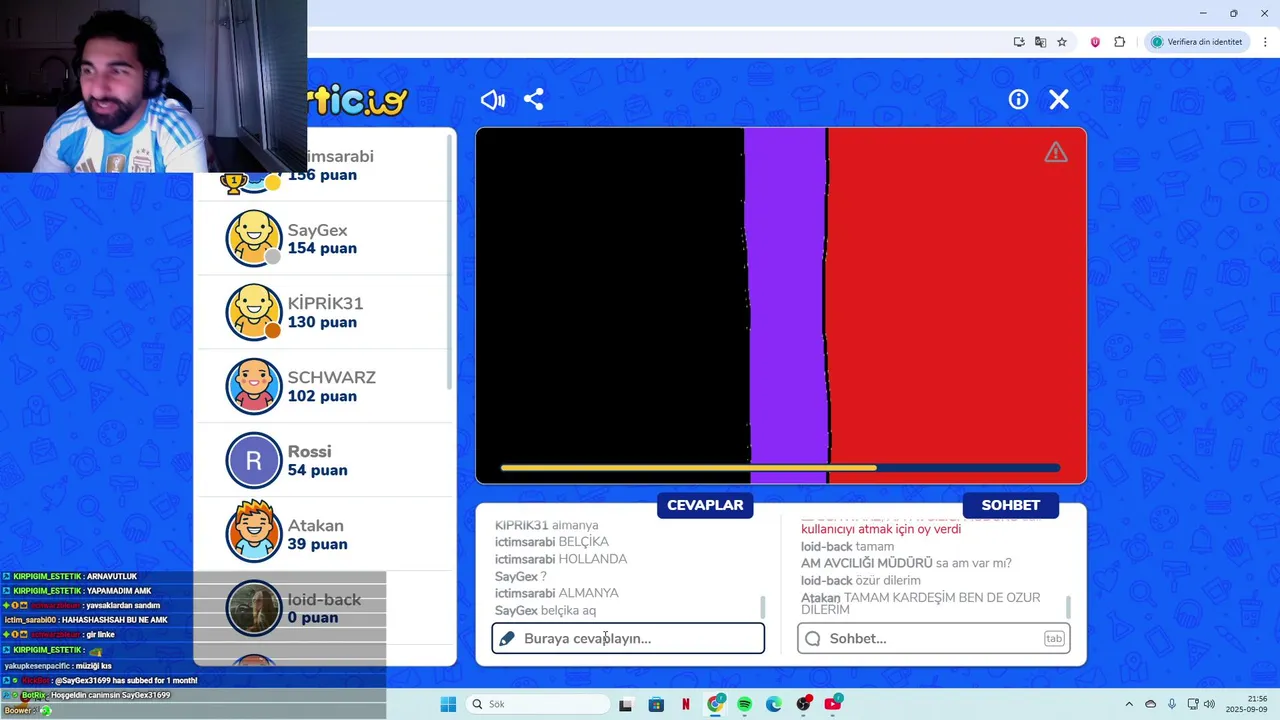Select Rossi player avatar

click(x=254, y=460)
